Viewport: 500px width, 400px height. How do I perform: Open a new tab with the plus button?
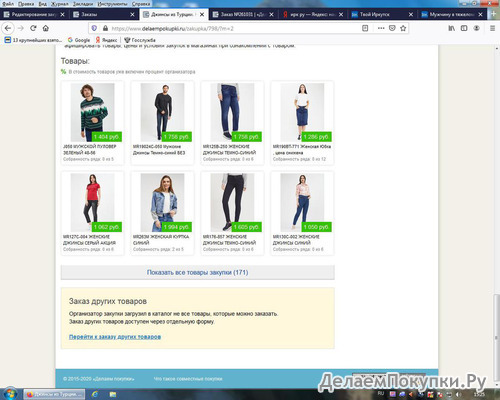494,14
